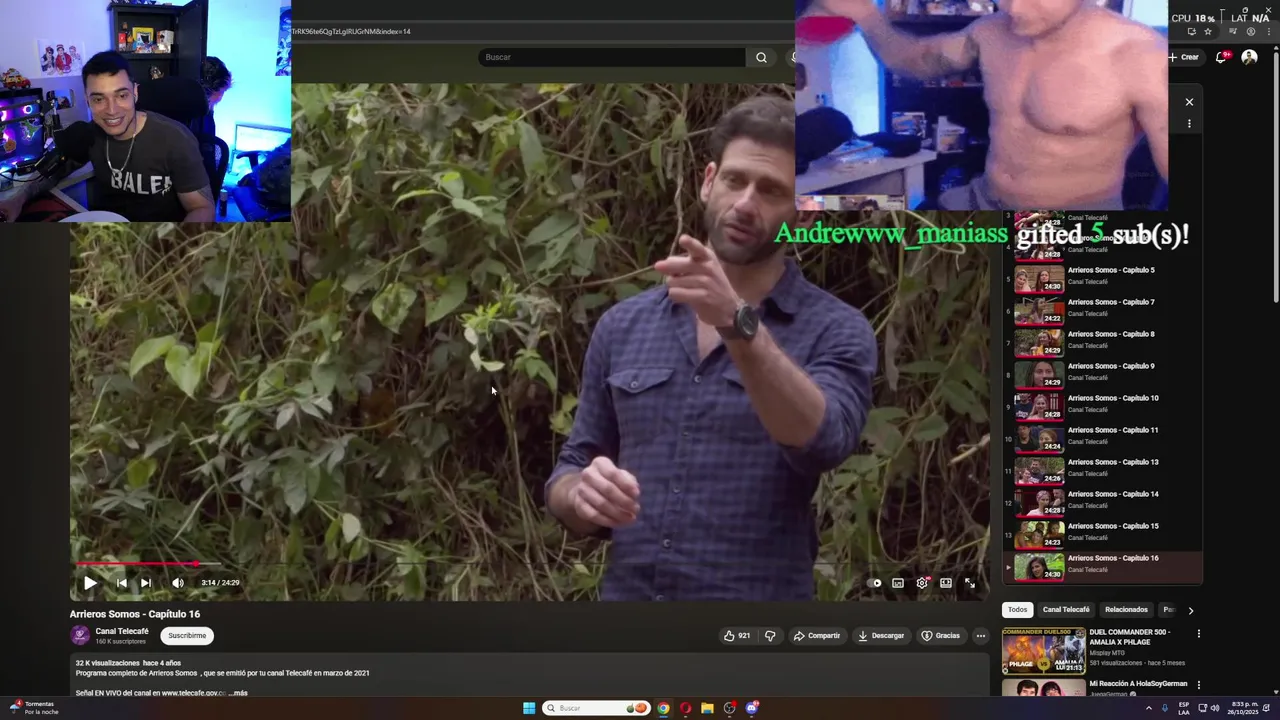Toggle the autoplay switch in the player

(x=876, y=583)
